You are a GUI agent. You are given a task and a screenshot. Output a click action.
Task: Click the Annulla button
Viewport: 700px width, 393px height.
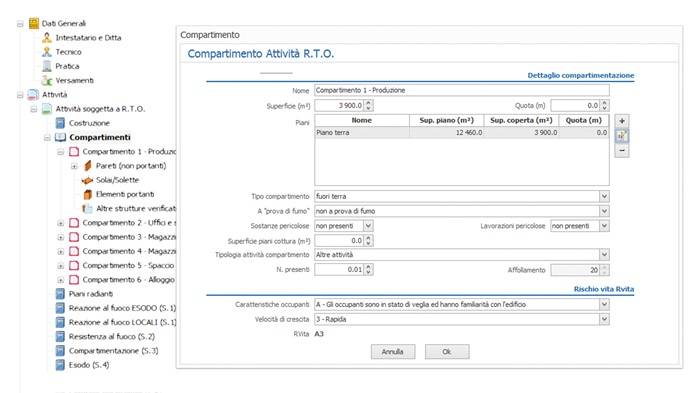pyautogui.click(x=393, y=351)
